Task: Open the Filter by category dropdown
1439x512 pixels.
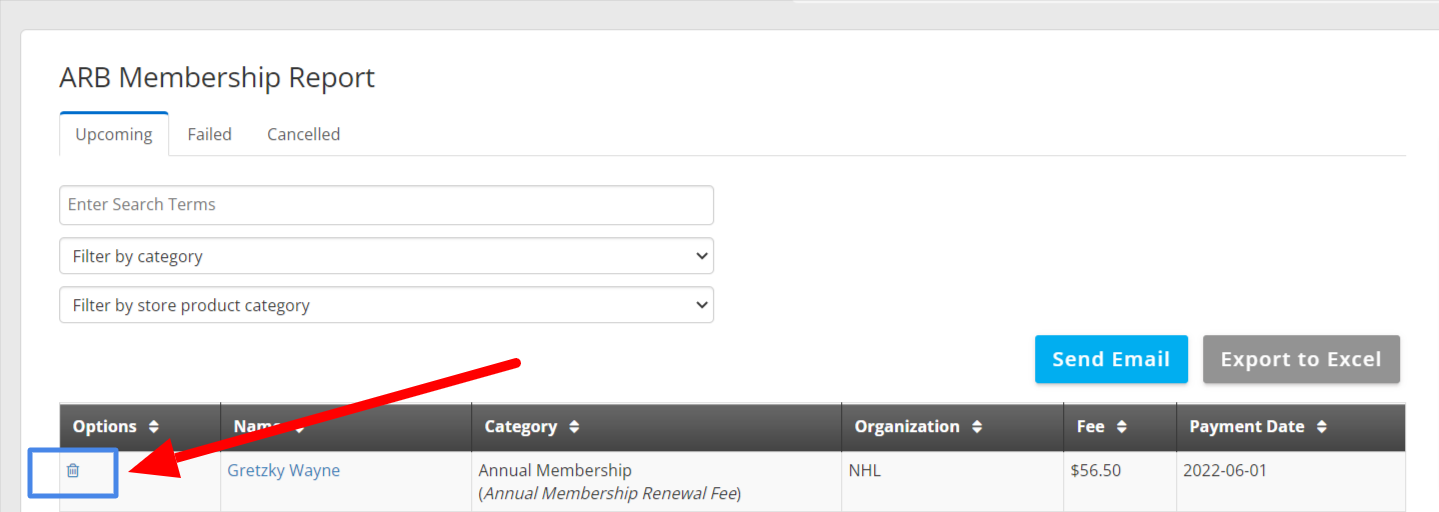Action: (x=386, y=256)
